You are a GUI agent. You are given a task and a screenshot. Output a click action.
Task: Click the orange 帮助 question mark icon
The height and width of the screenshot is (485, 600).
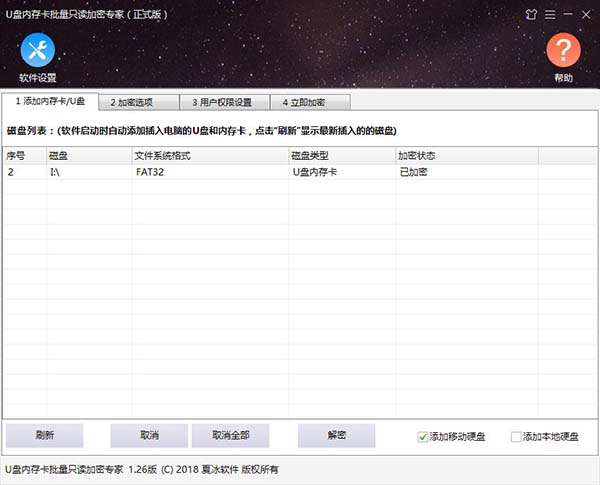click(x=563, y=50)
